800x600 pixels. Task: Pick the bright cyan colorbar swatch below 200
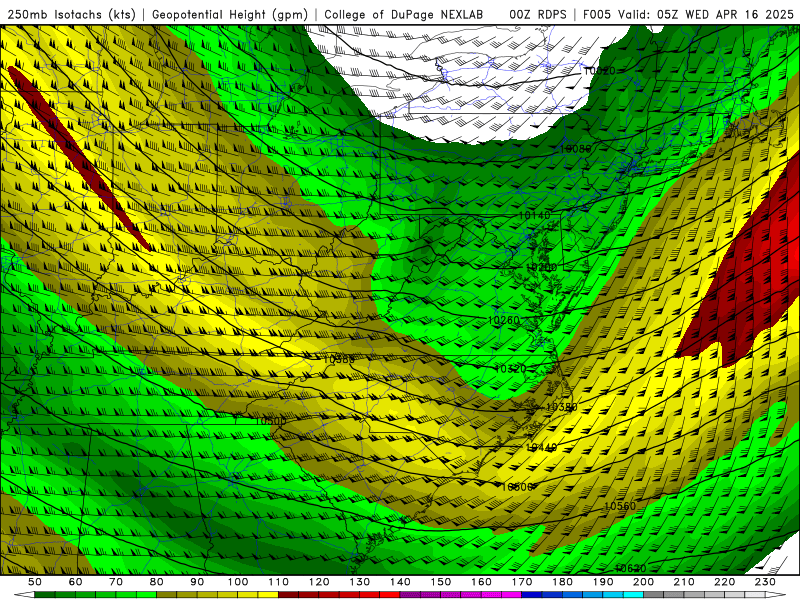click(x=633, y=595)
